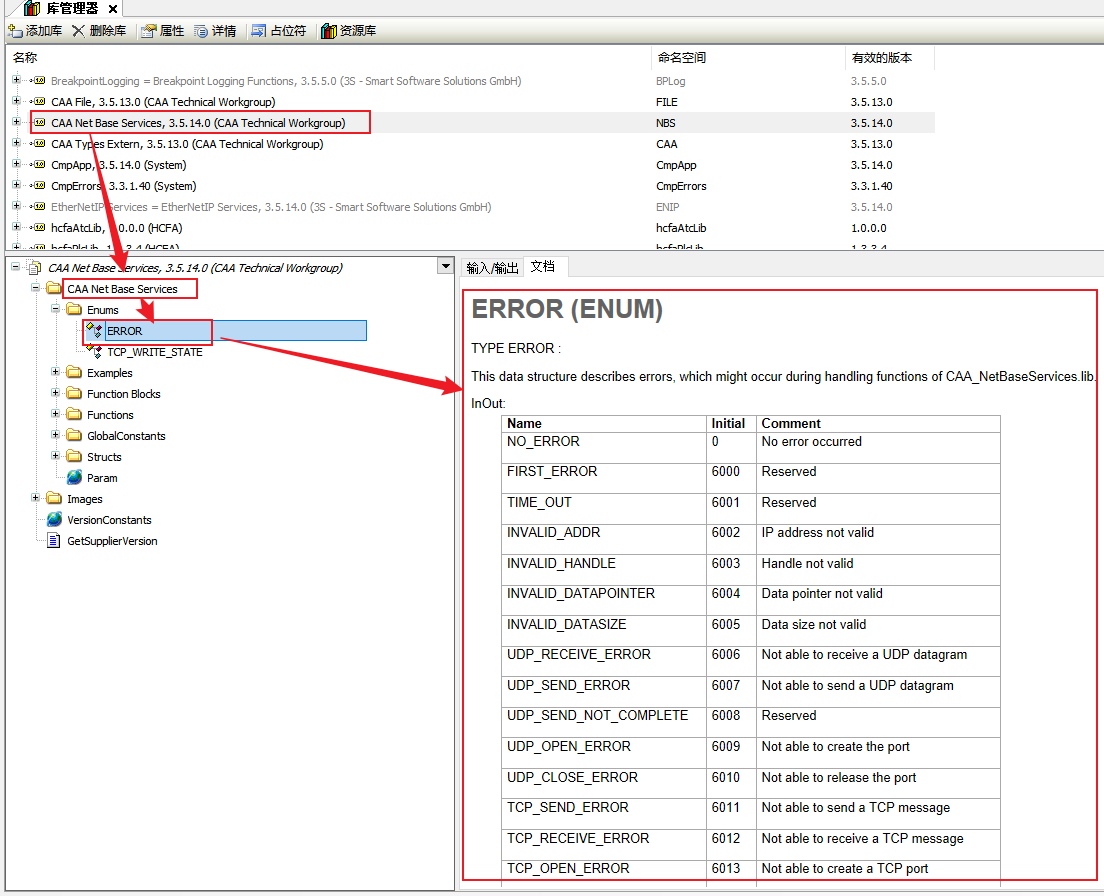Expand the CAA File library row
1104x896 pixels.
coord(16,102)
